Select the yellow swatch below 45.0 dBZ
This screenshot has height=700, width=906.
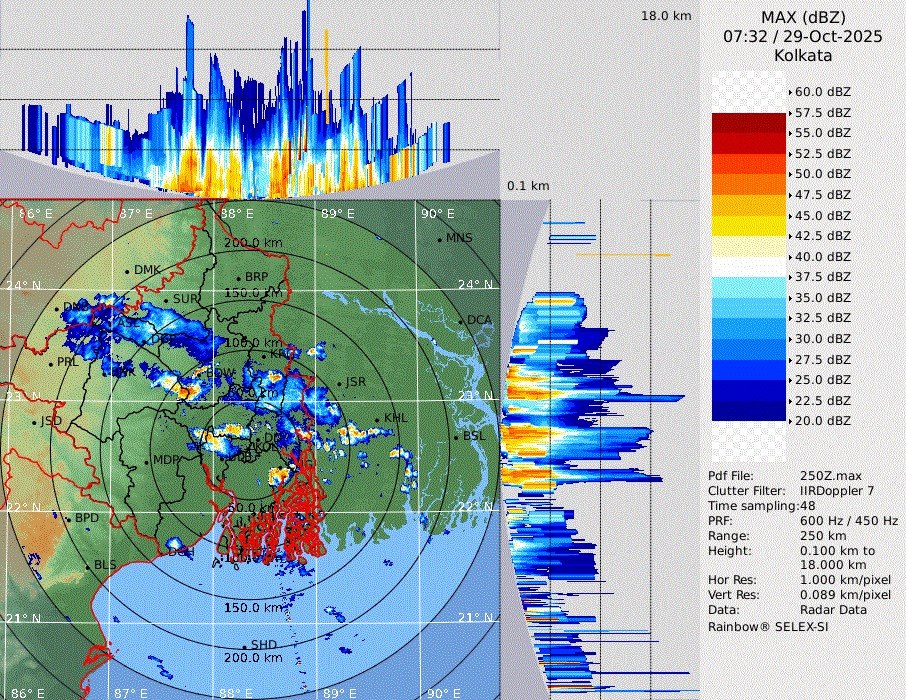click(749, 226)
